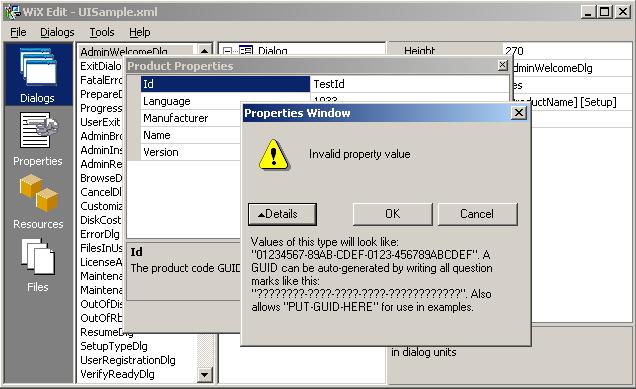Minimize the WiX Edit window
The width and height of the screenshot is (636, 389).
click(589, 12)
